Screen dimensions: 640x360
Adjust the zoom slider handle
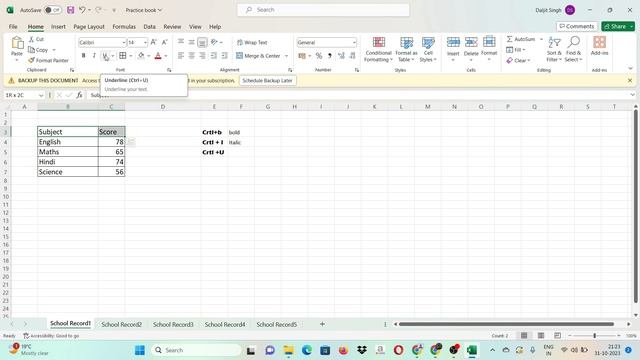(595, 336)
